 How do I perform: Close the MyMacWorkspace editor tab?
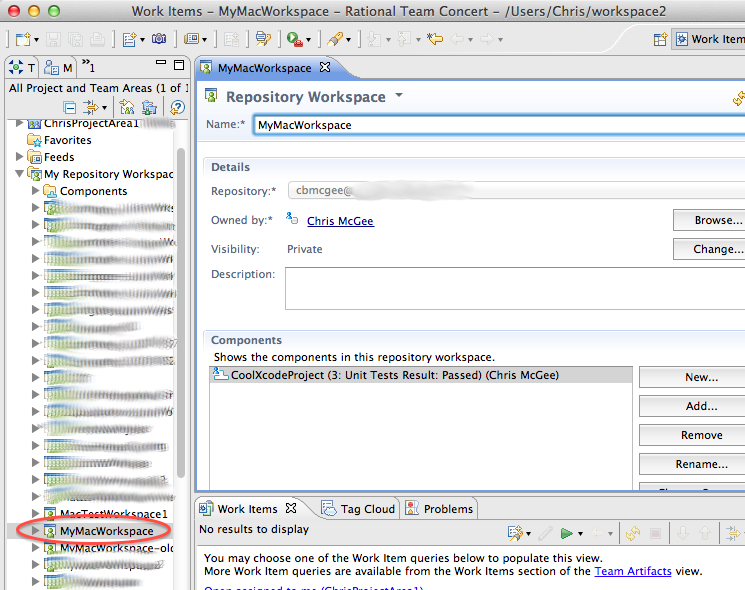(x=325, y=67)
